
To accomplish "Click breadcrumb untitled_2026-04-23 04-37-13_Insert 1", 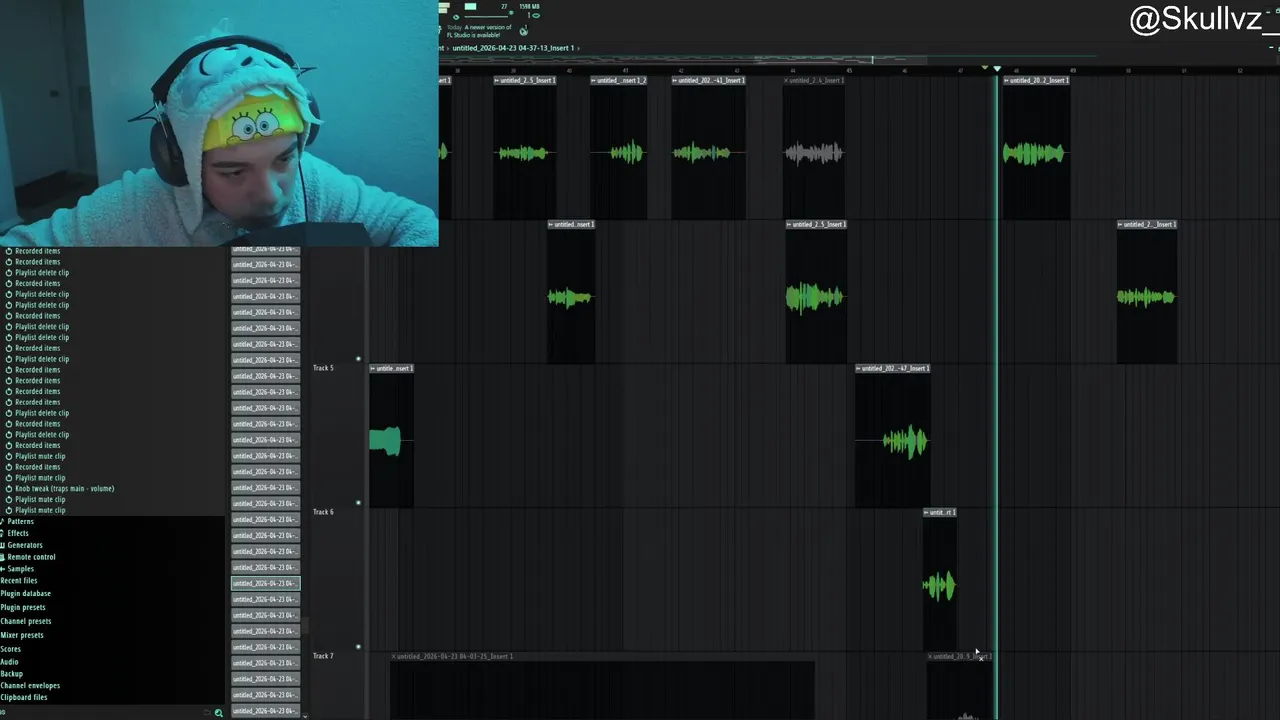I will pos(513,48).
